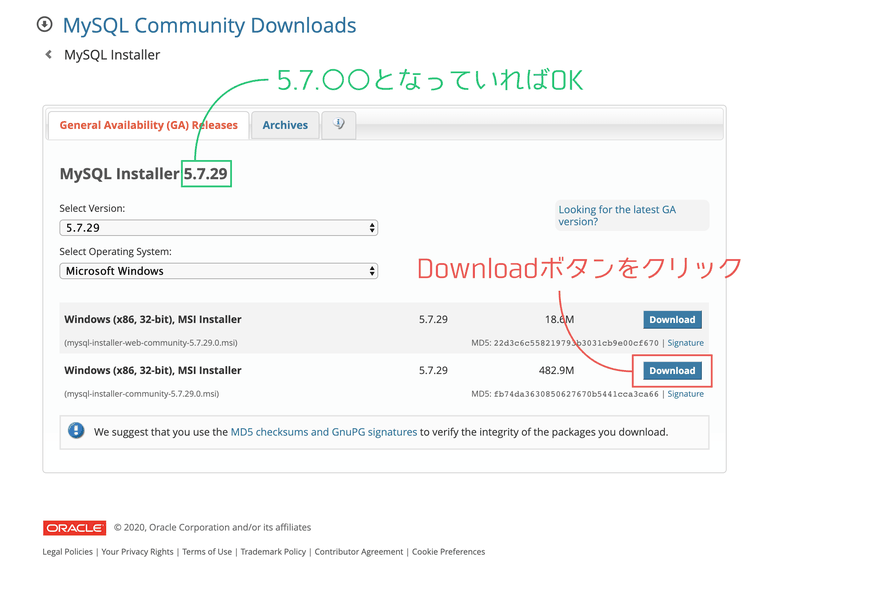Open Cookie Preferences footer link
Viewport: 870px width, 595px height.
click(448, 552)
